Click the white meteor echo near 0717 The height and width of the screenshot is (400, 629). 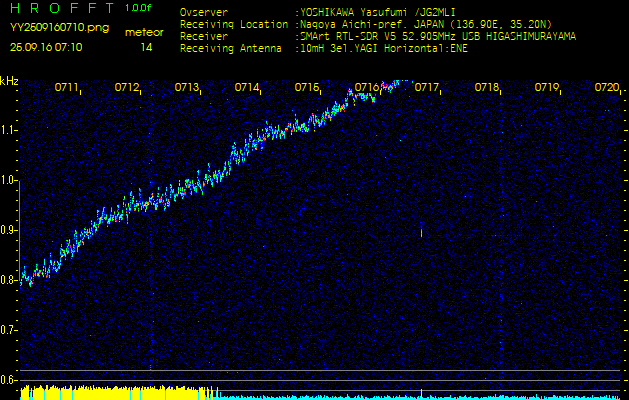[x=421, y=233]
